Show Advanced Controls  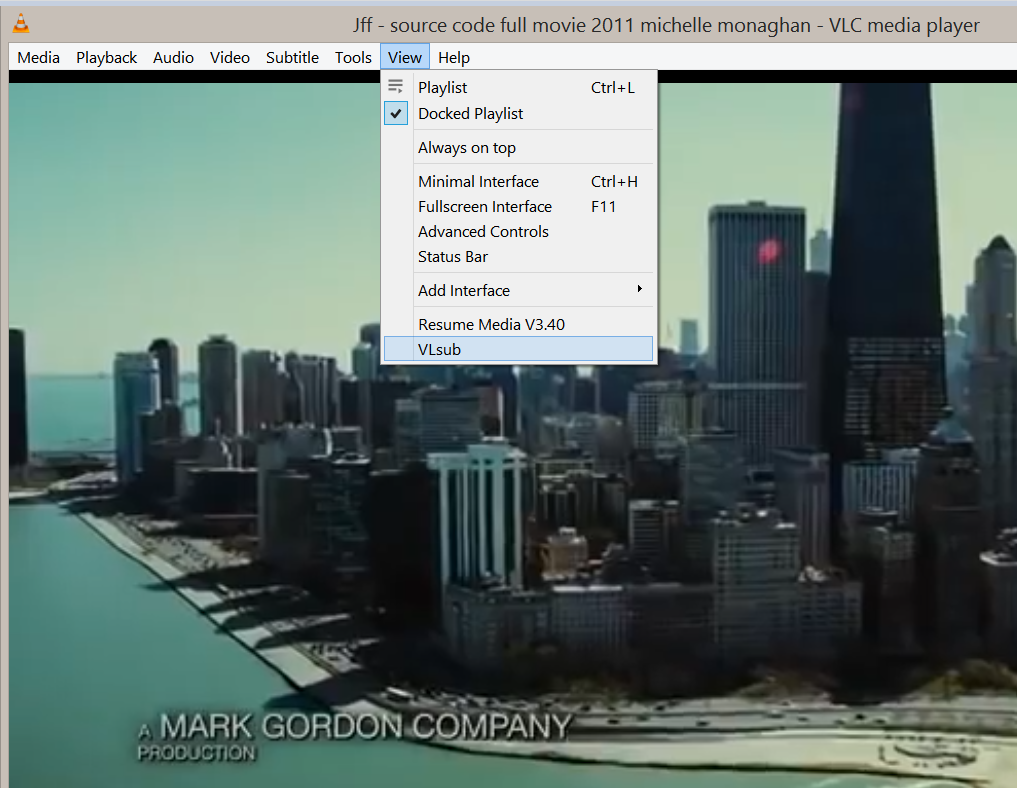(x=518, y=232)
